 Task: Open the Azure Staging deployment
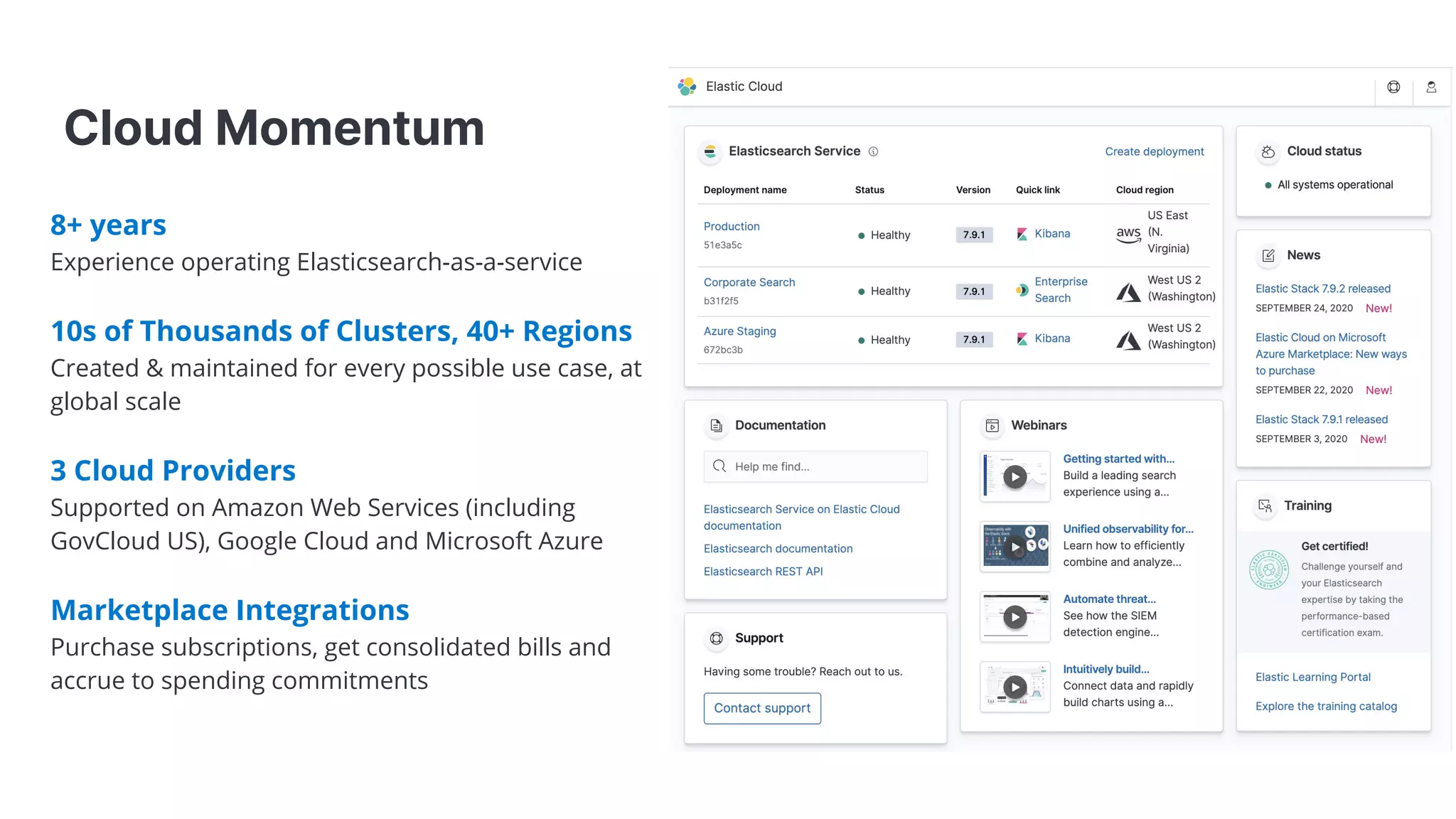(739, 331)
